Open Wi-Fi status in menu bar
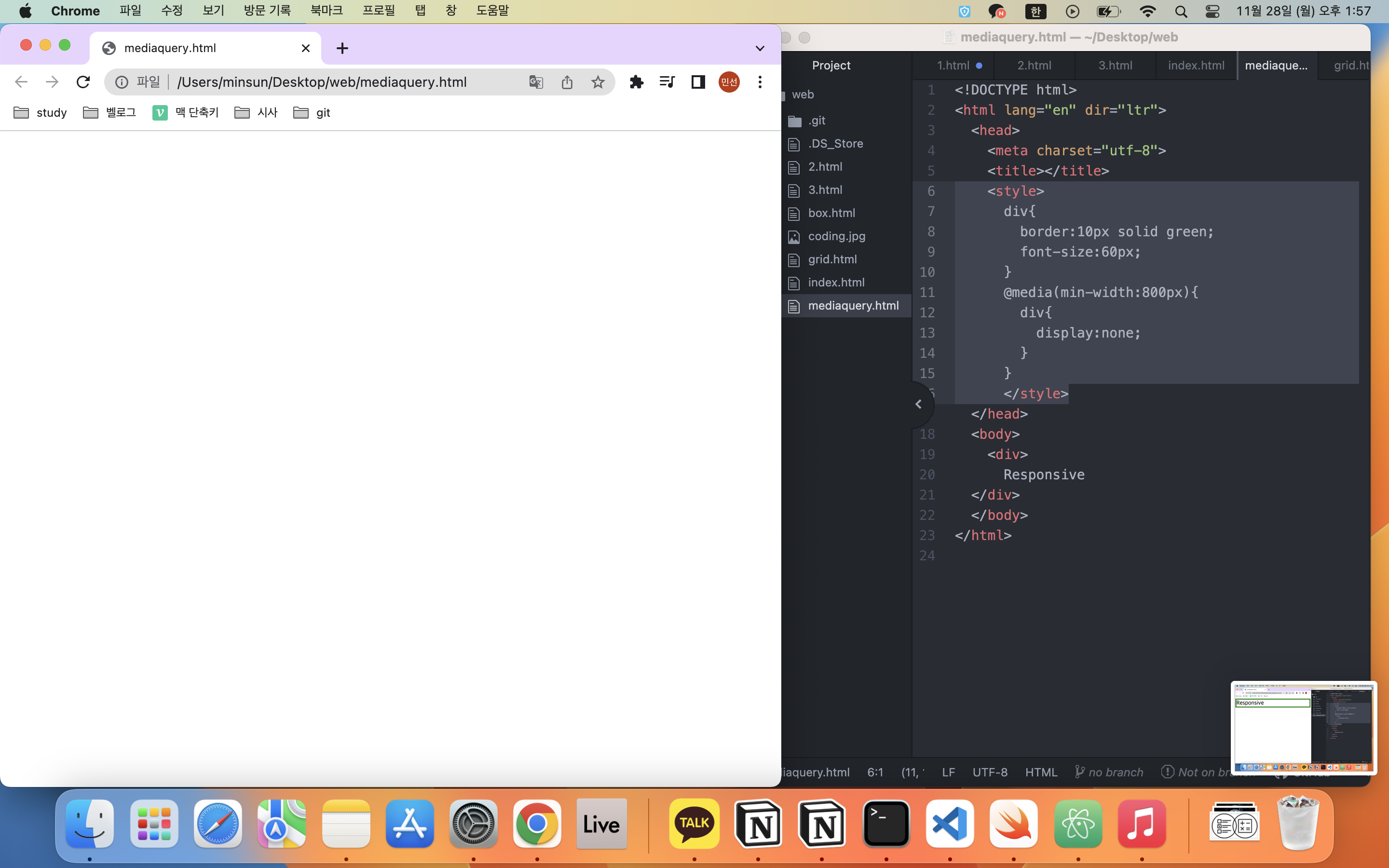This screenshot has width=1389, height=868. [x=1147, y=11]
